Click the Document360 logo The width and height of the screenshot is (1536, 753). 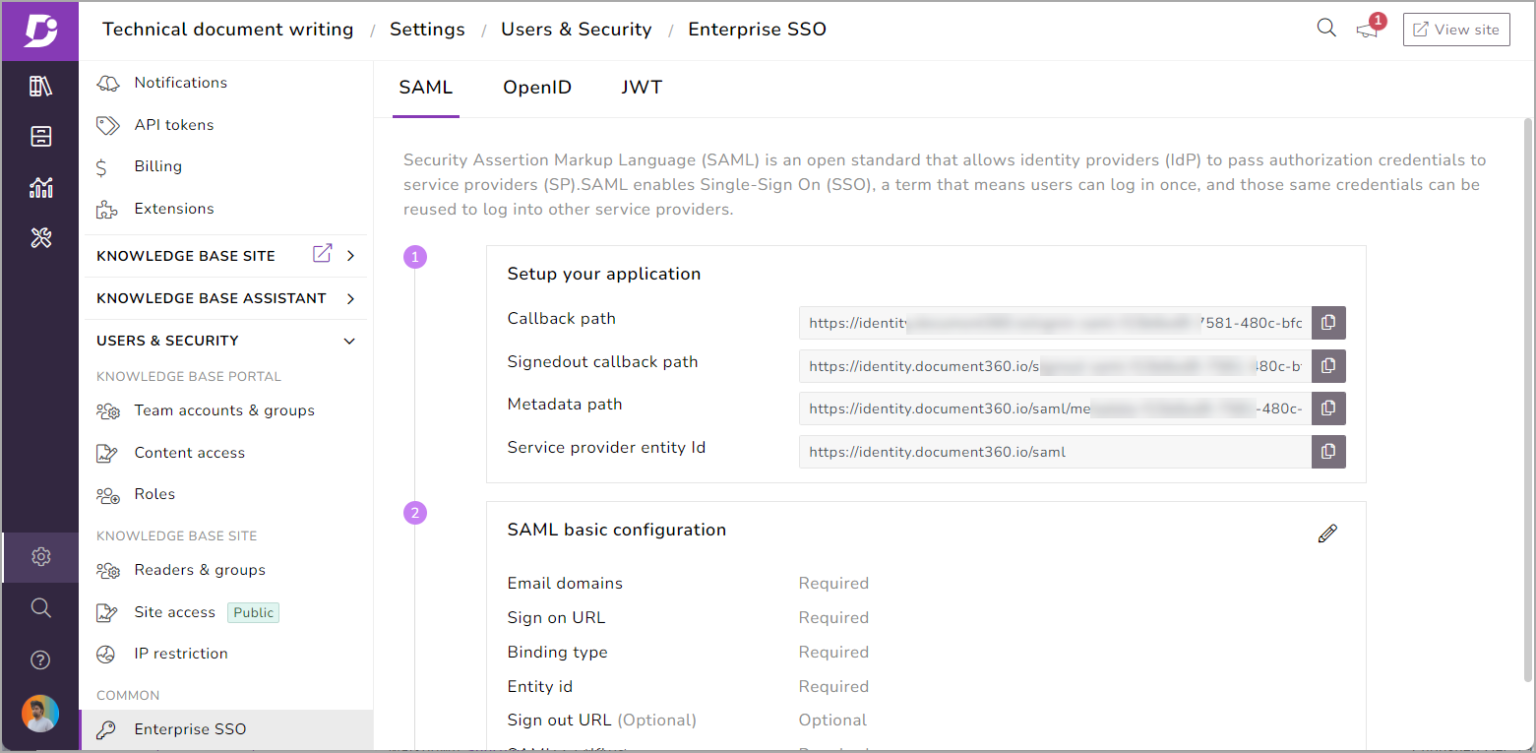point(40,31)
